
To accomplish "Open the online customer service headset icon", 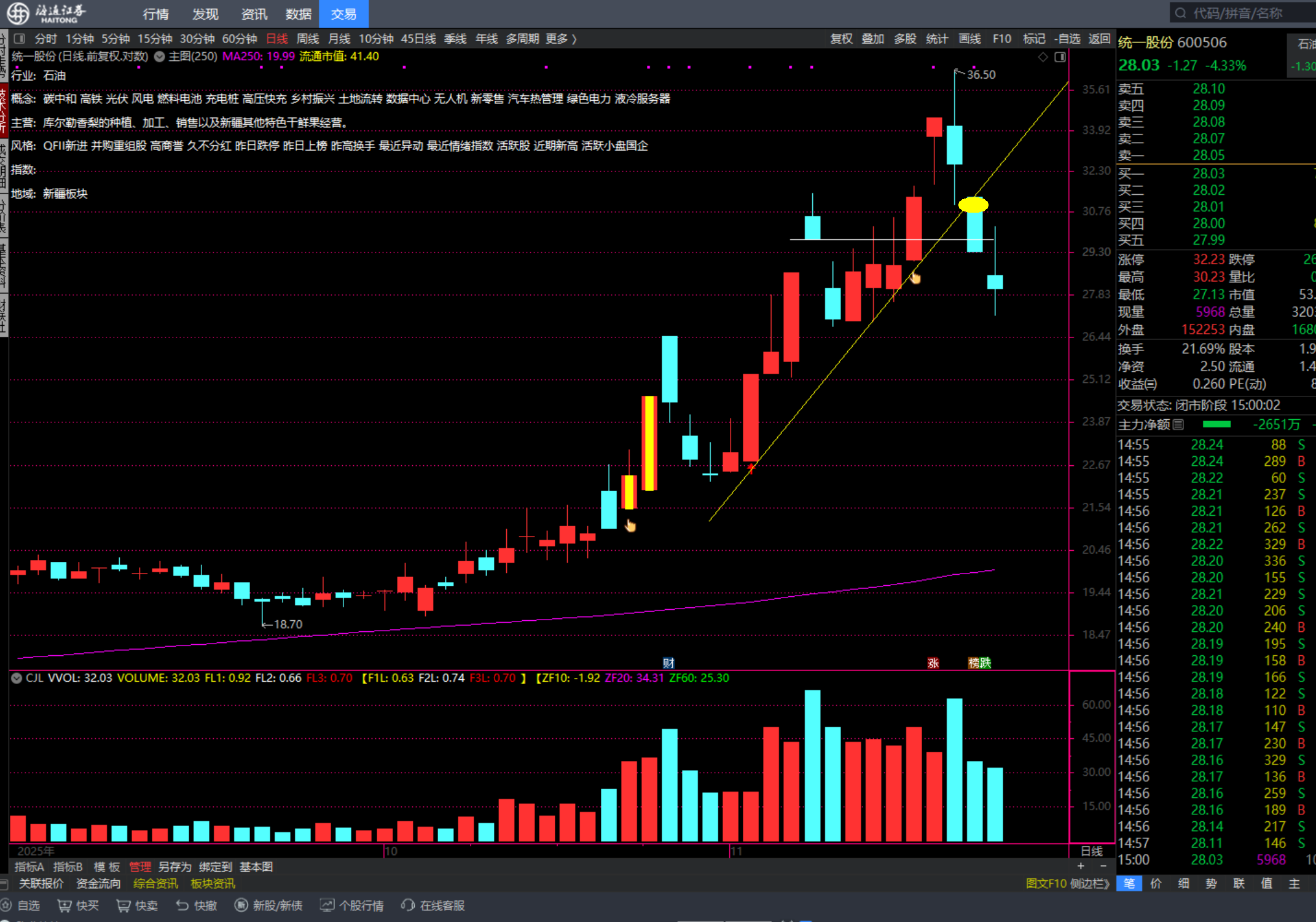I will pyautogui.click(x=408, y=905).
